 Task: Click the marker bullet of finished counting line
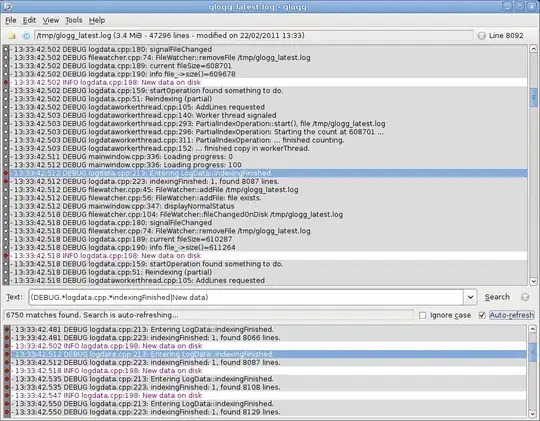coord(6,140)
